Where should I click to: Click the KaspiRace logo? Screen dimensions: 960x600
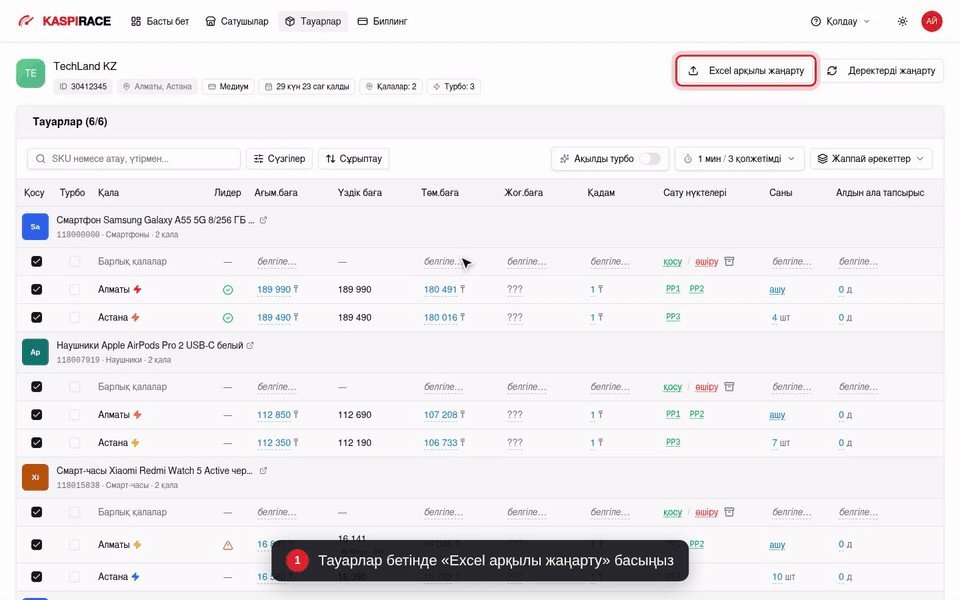click(64, 21)
